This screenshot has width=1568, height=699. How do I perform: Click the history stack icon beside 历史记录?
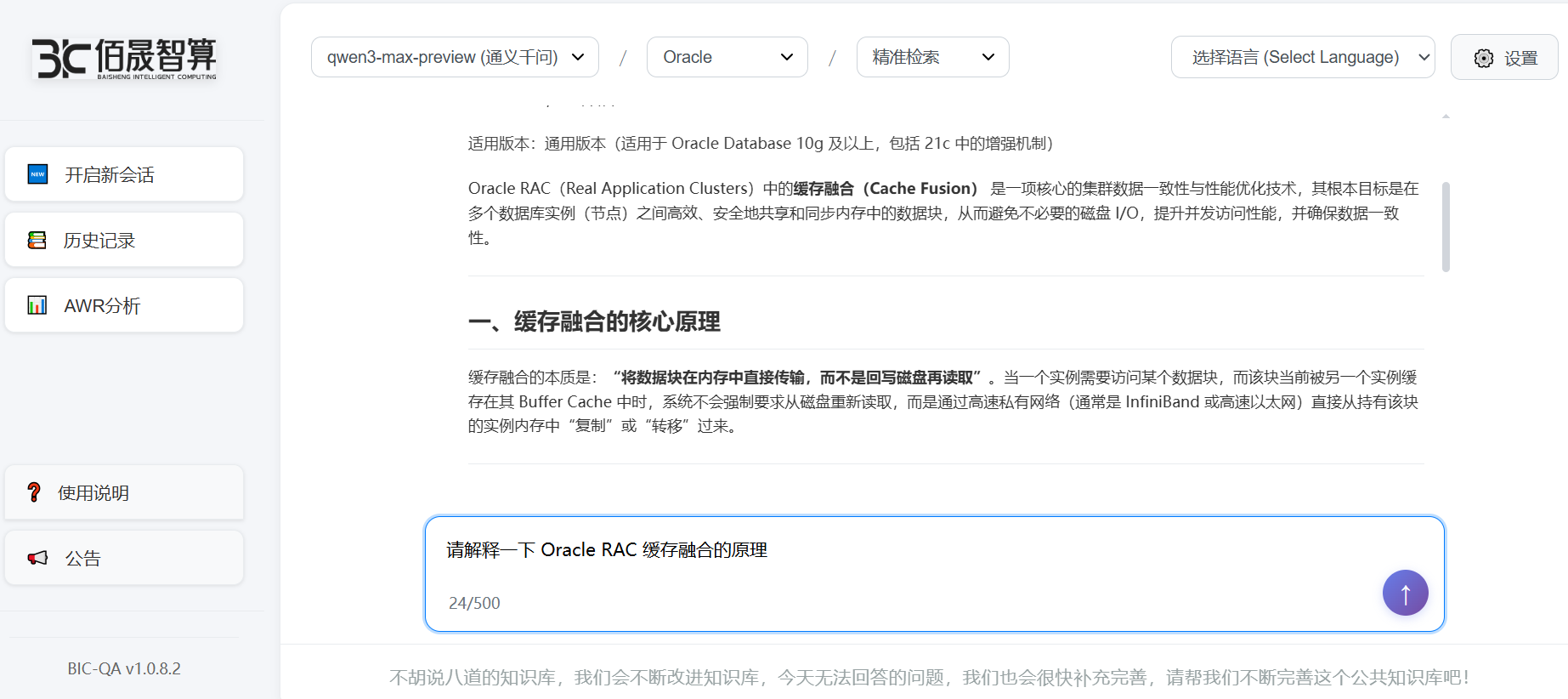point(37,240)
